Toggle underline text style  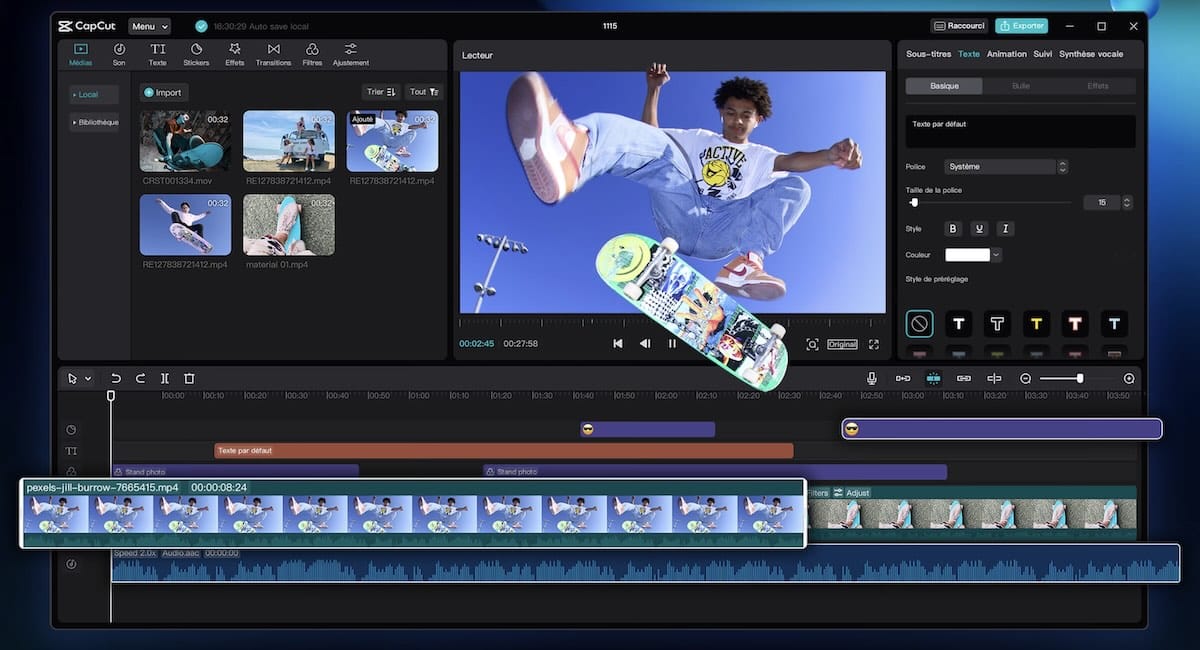(979, 229)
